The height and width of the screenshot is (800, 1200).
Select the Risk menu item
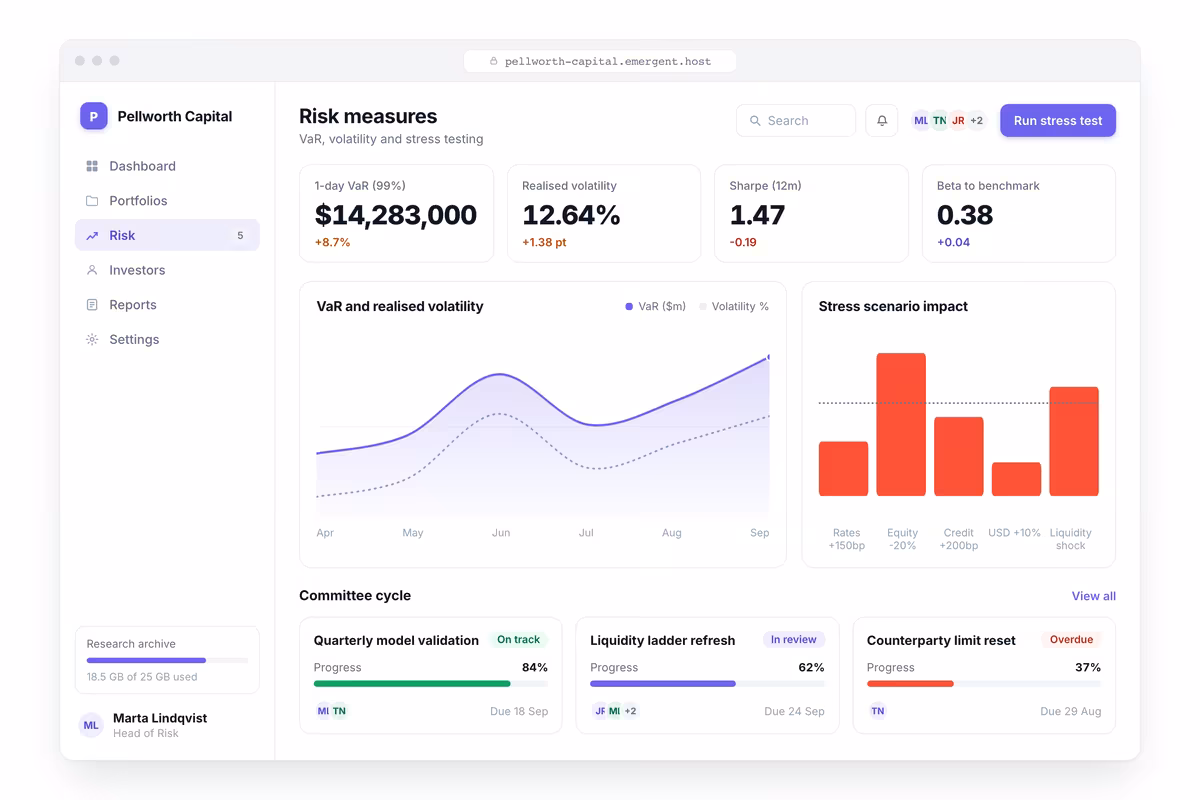[x=167, y=236]
